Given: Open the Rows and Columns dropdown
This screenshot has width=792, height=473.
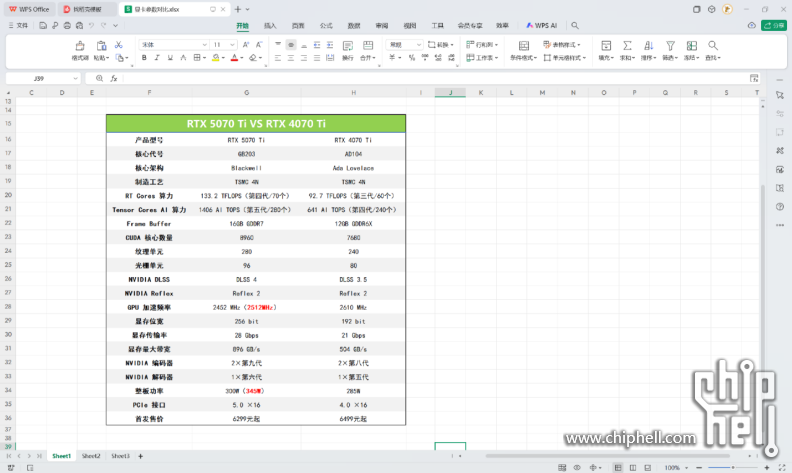Looking at the screenshot, I should pyautogui.click(x=482, y=45).
